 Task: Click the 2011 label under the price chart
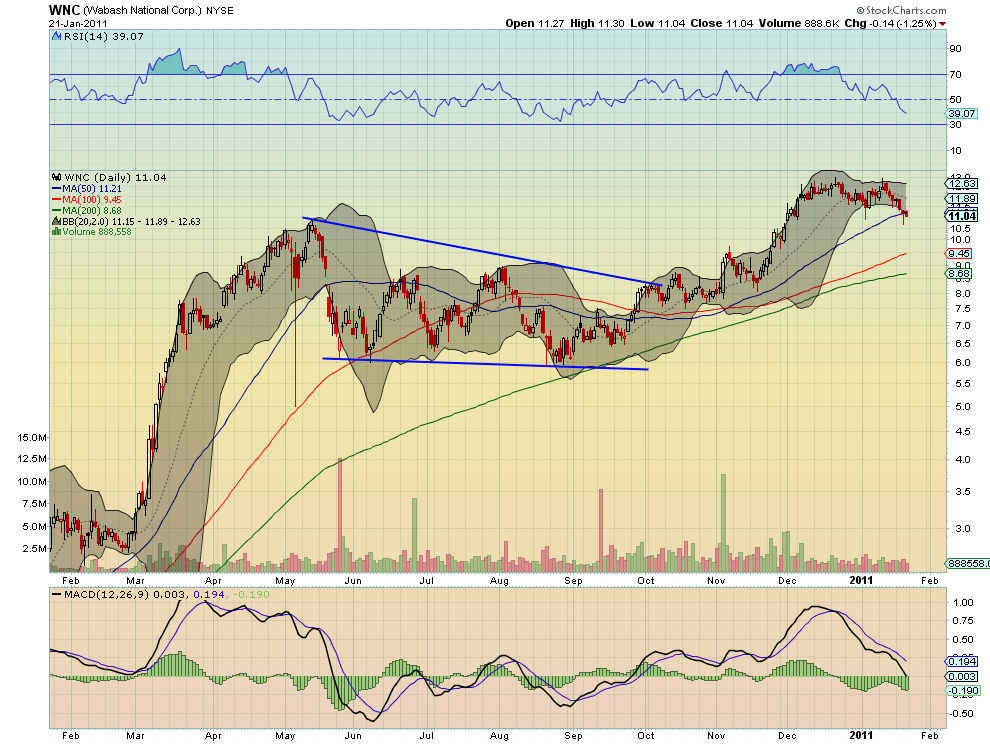861,580
